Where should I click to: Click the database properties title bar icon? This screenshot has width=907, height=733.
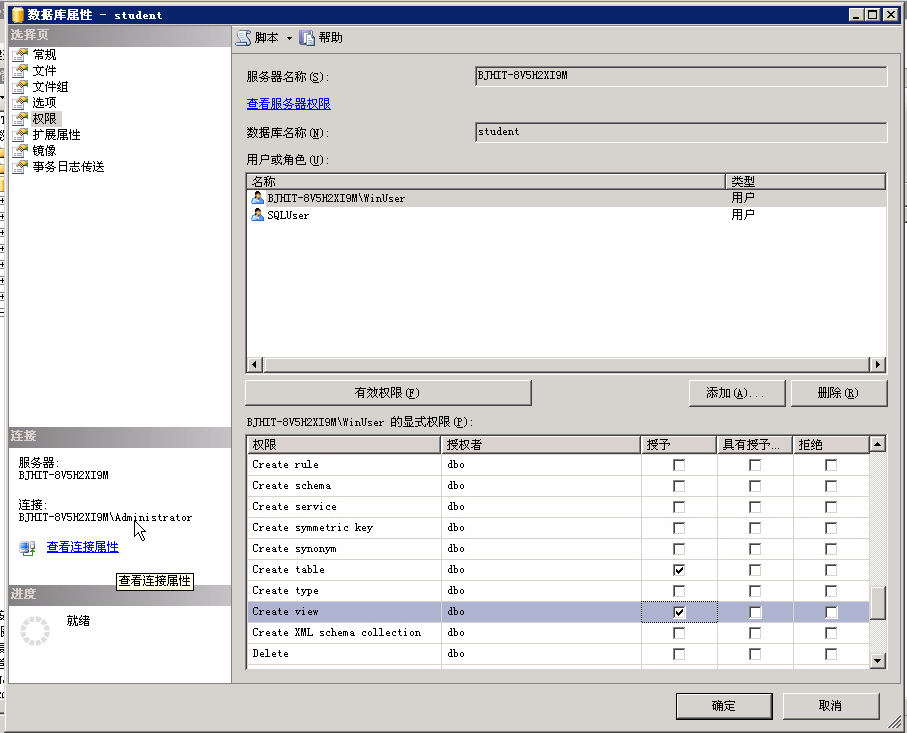click(17, 15)
